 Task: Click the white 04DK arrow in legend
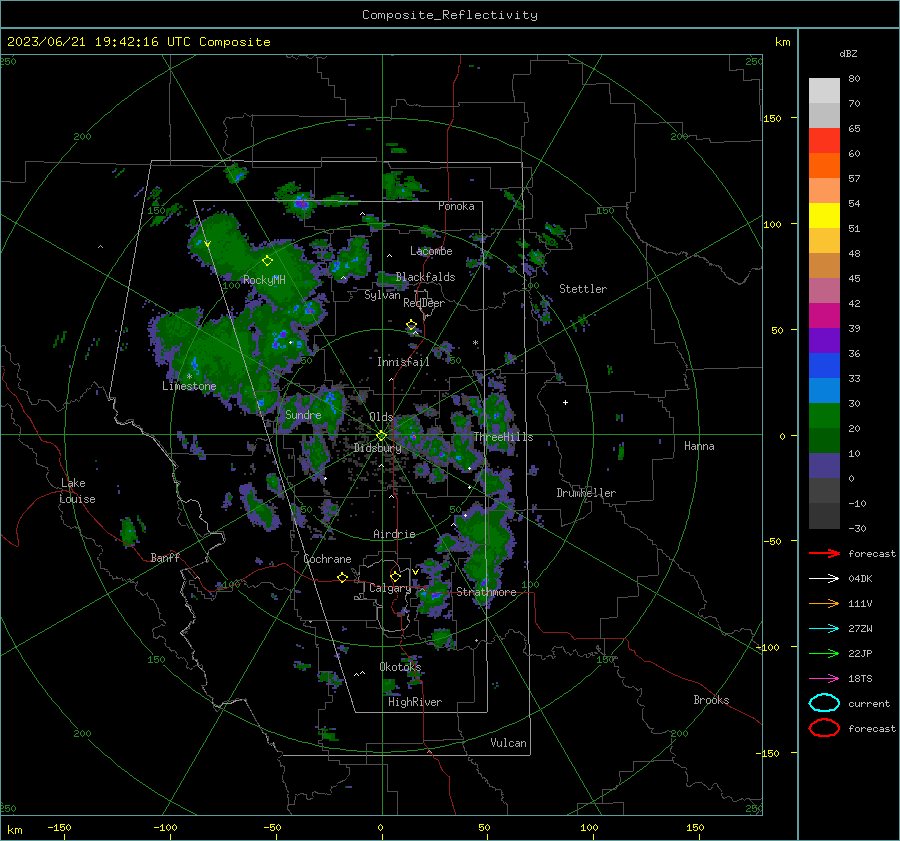[x=824, y=579]
